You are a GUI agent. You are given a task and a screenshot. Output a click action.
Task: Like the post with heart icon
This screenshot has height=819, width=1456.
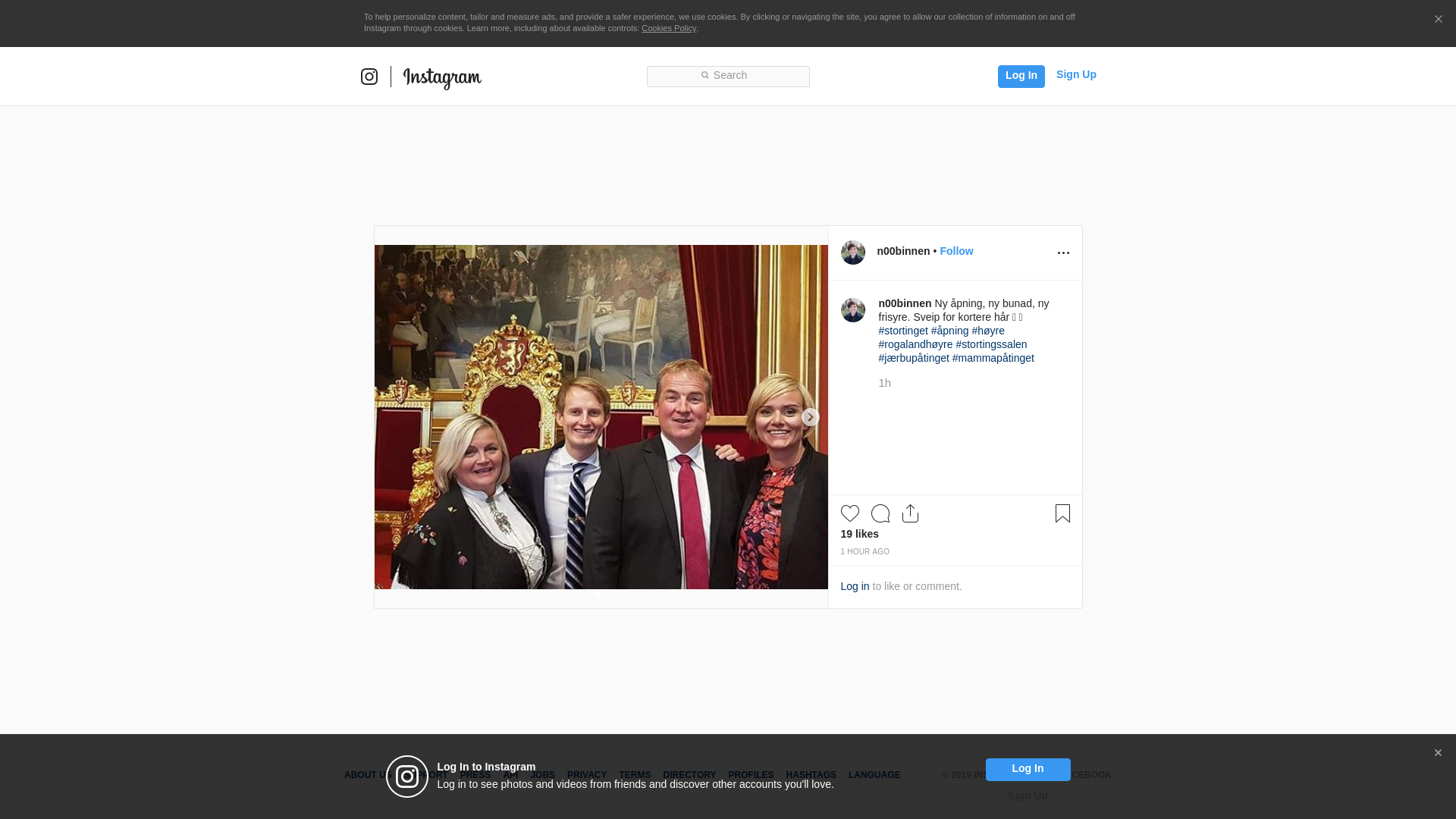click(850, 513)
